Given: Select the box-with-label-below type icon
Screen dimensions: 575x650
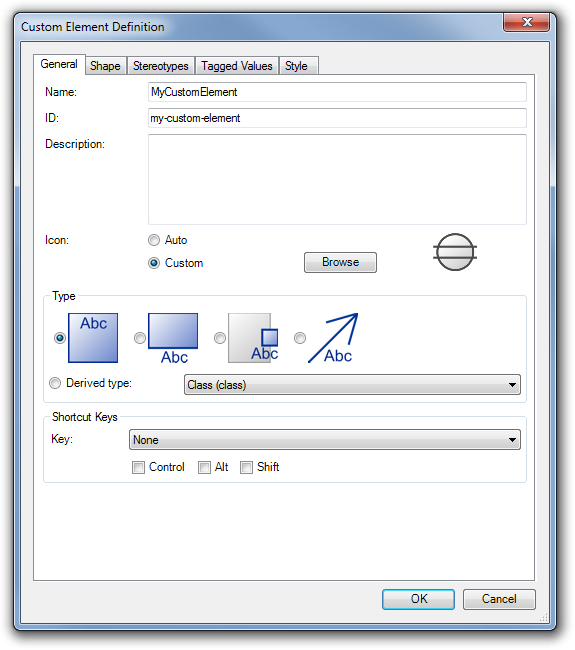Looking at the screenshot, I should pos(173,338).
